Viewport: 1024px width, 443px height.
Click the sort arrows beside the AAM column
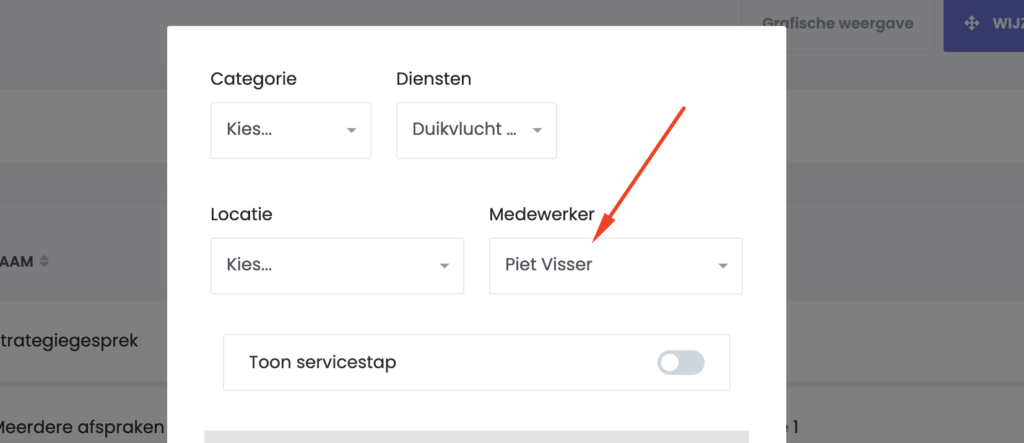[44, 262]
